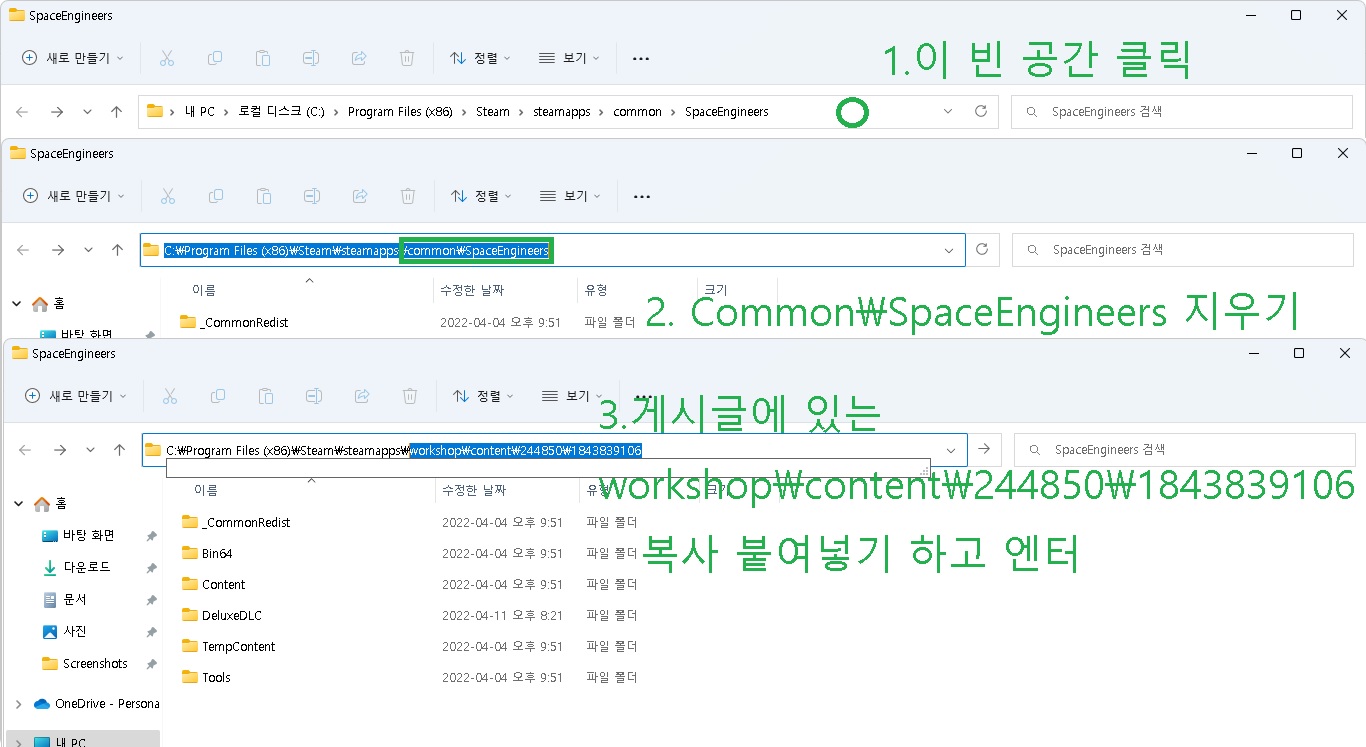
Task: Click the address path field in middle window
Action: pos(553,250)
